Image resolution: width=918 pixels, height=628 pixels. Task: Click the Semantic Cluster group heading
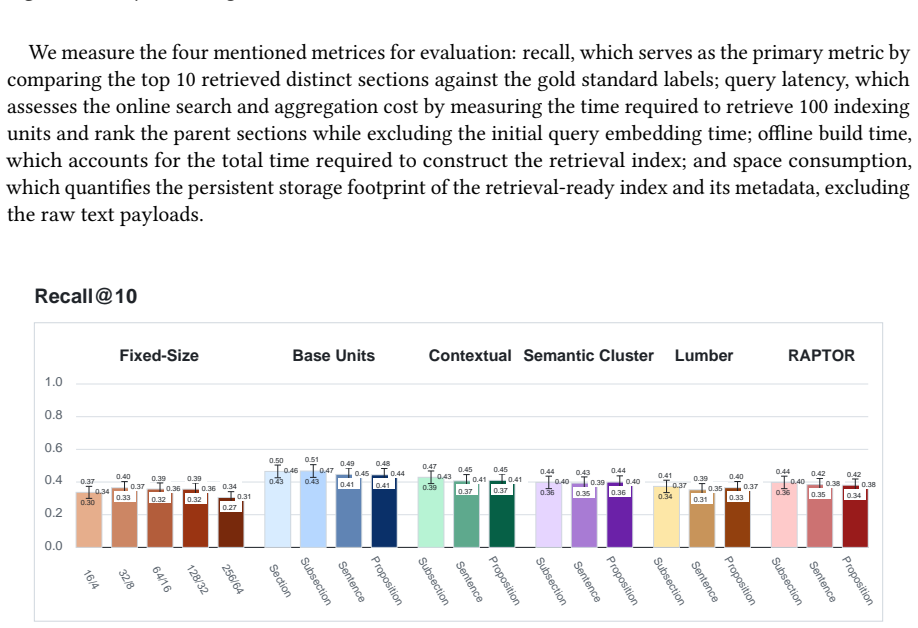[x=588, y=356]
